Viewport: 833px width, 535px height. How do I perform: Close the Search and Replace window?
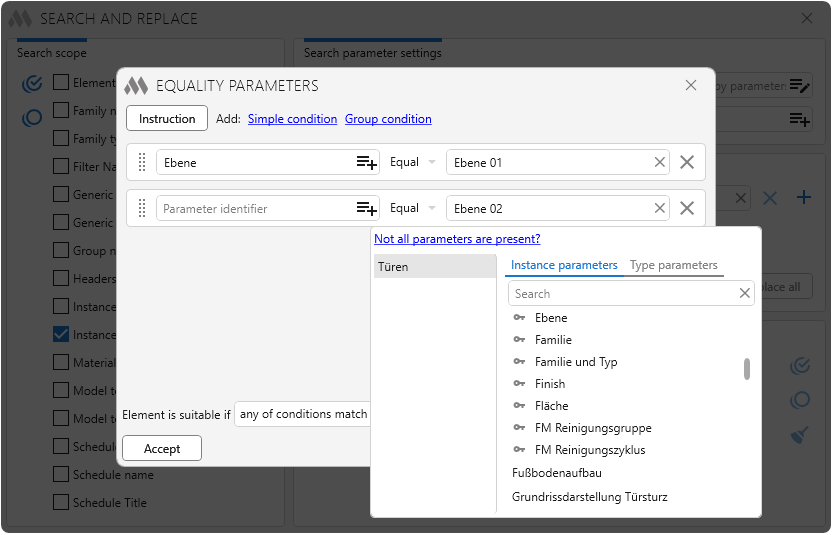(x=806, y=19)
